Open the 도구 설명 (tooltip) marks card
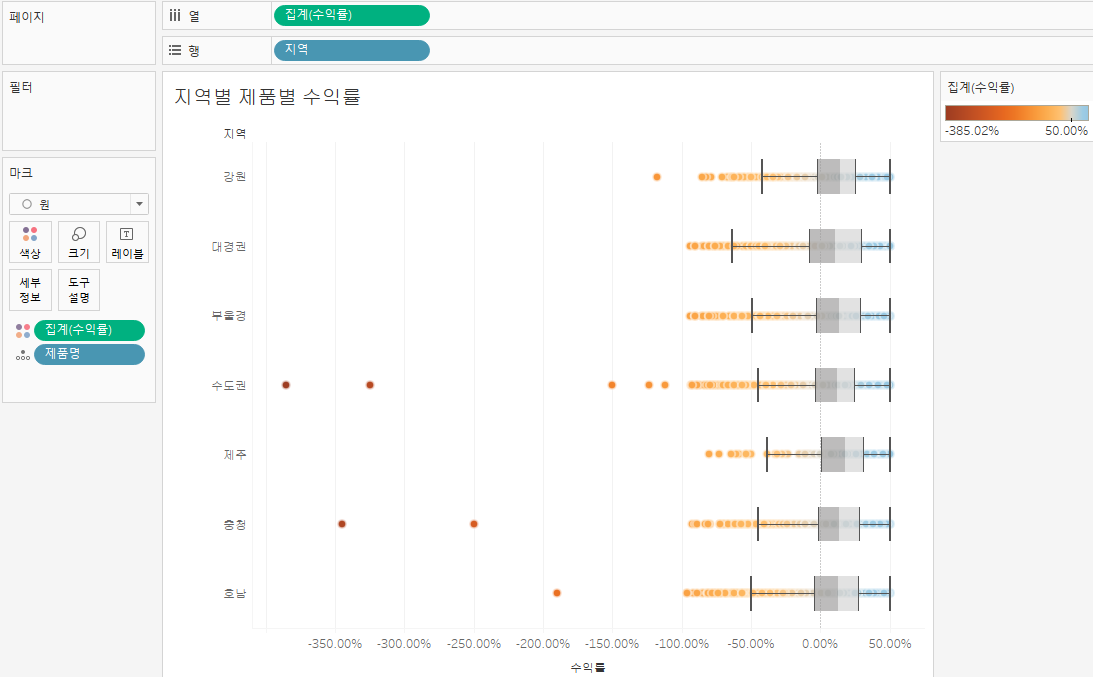Viewport: 1093px width, 677px height. click(79, 289)
